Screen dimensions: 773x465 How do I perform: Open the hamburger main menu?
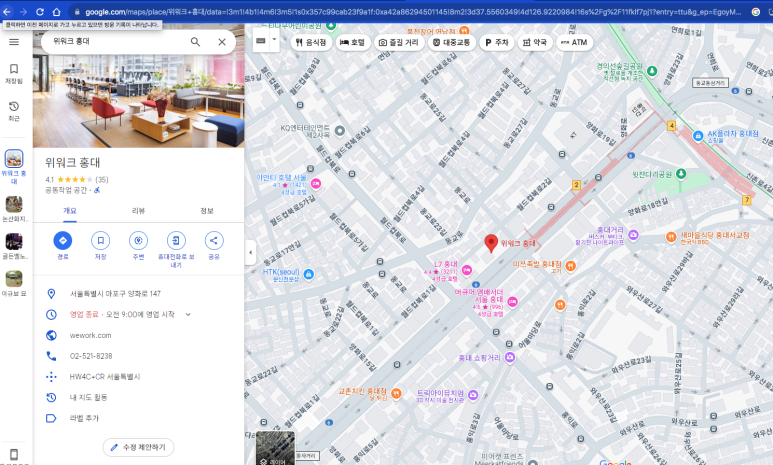click(14, 42)
